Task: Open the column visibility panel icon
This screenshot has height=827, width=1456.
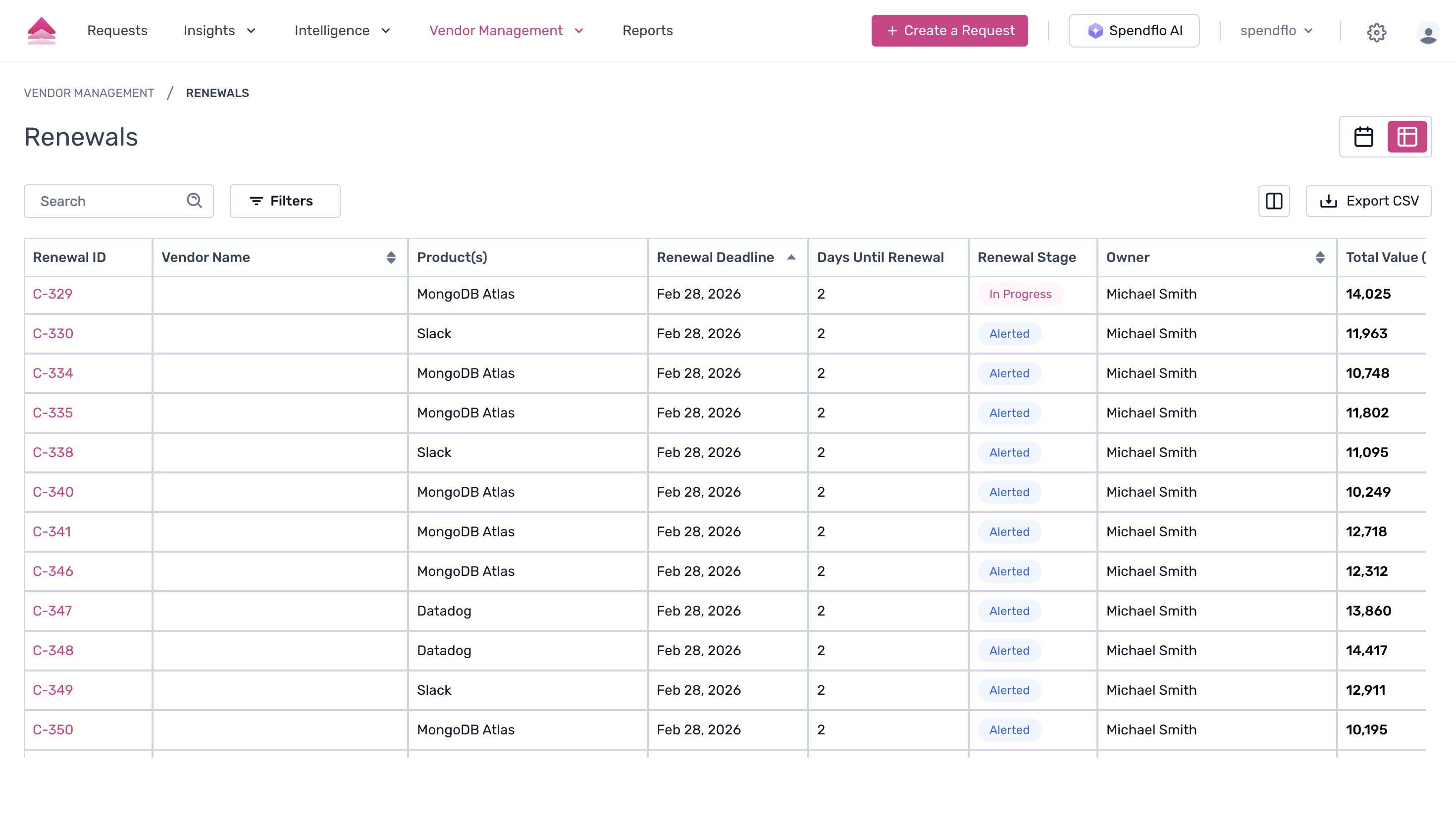Action: pos(1274,201)
